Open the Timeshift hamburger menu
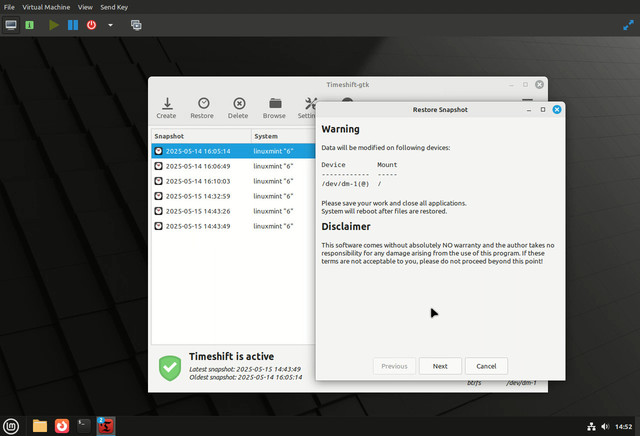The width and height of the screenshot is (640, 436). [x=527, y=100]
